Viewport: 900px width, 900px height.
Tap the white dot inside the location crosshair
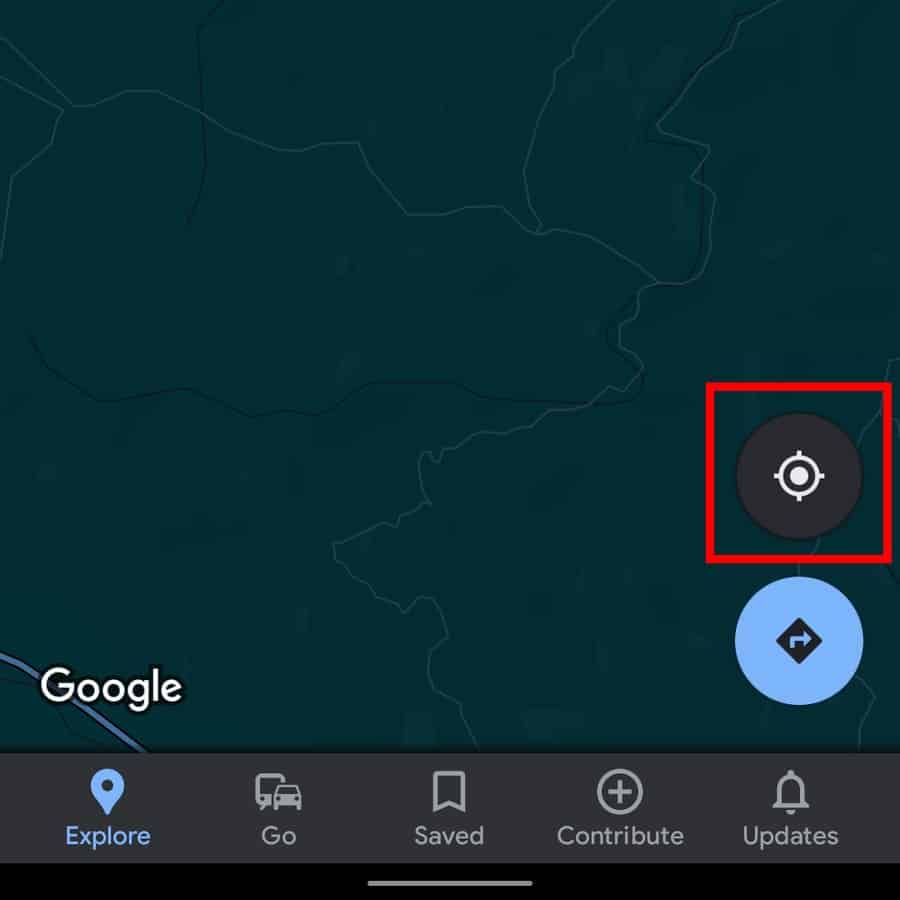(x=799, y=476)
